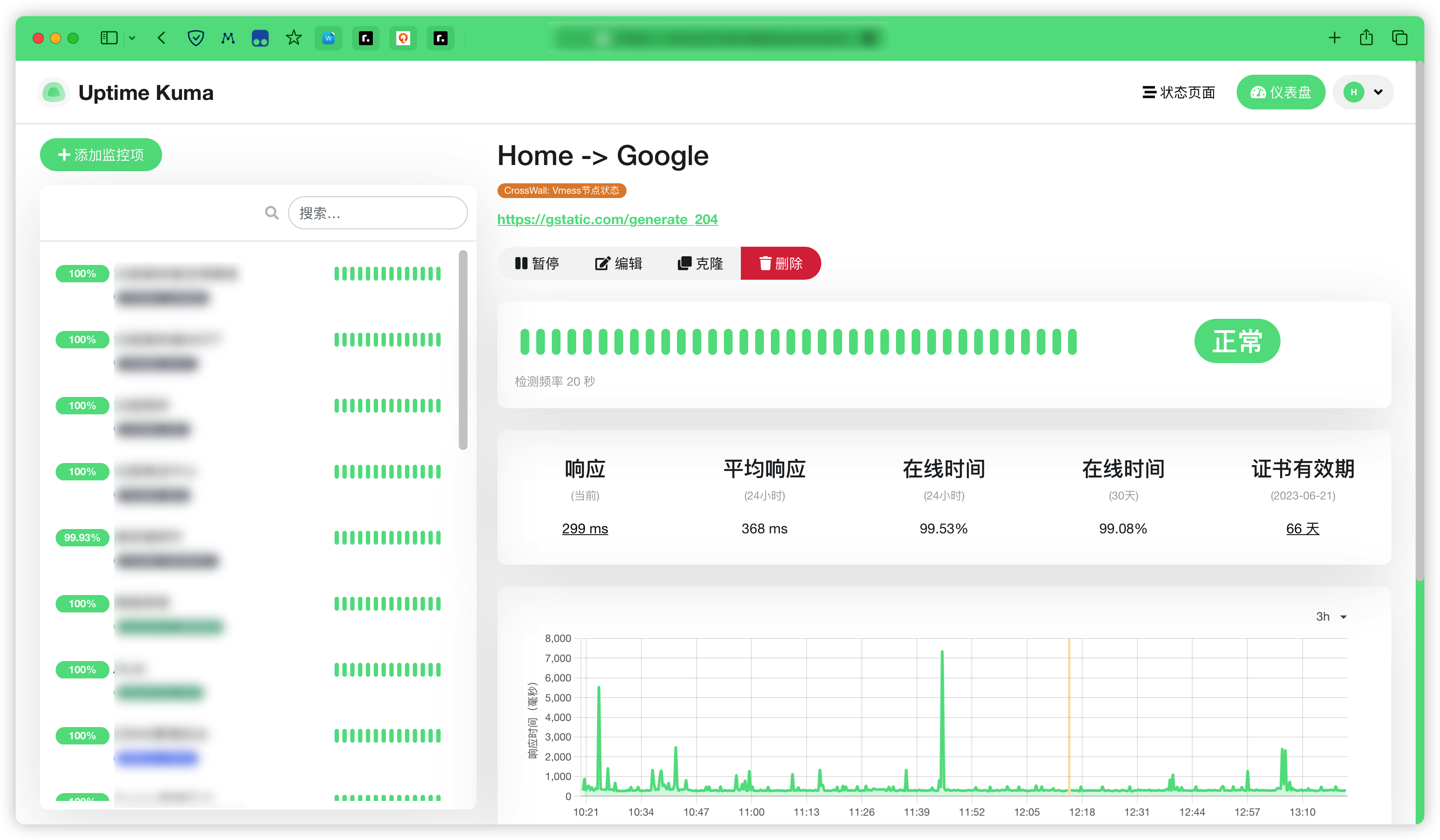1440x840 pixels.
Task: Click the 搜索 search input field
Action: [378, 213]
